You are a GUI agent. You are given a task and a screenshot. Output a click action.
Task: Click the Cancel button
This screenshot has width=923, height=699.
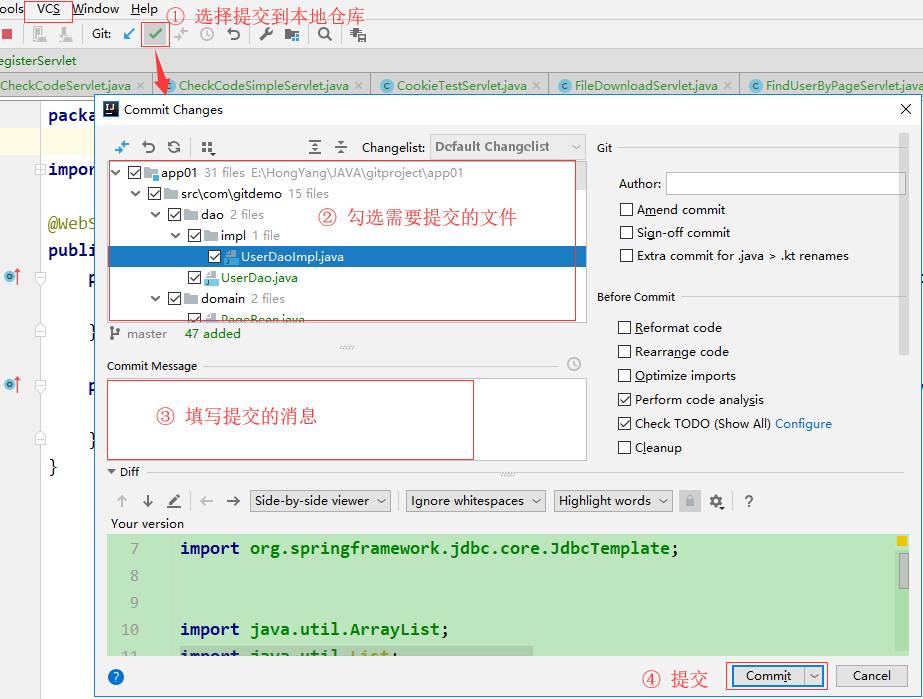[871, 676]
